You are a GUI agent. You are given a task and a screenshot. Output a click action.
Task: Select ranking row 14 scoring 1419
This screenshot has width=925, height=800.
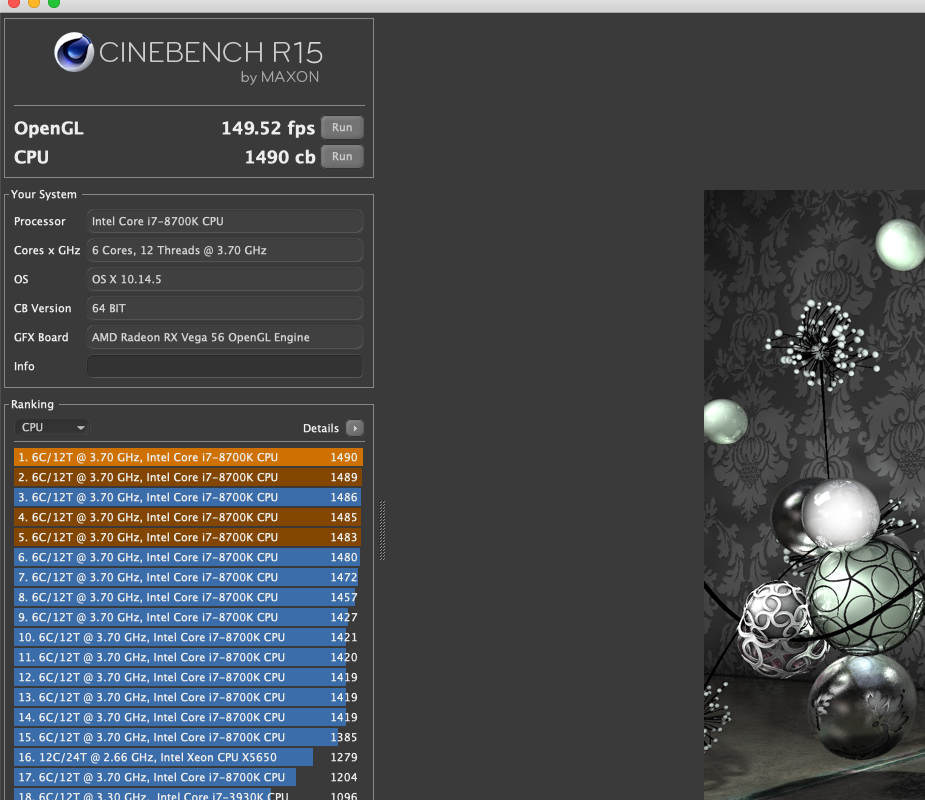(188, 718)
